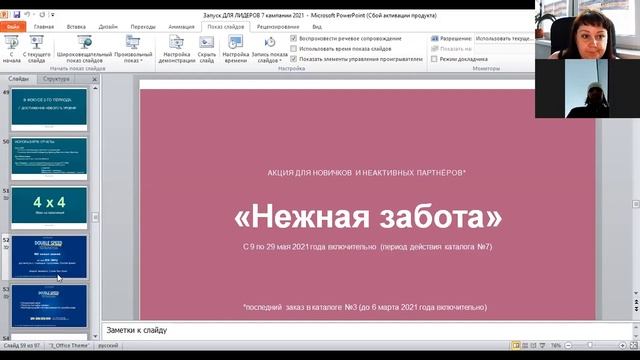Open the Переходы ribbon tab

click(x=143, y=27)
